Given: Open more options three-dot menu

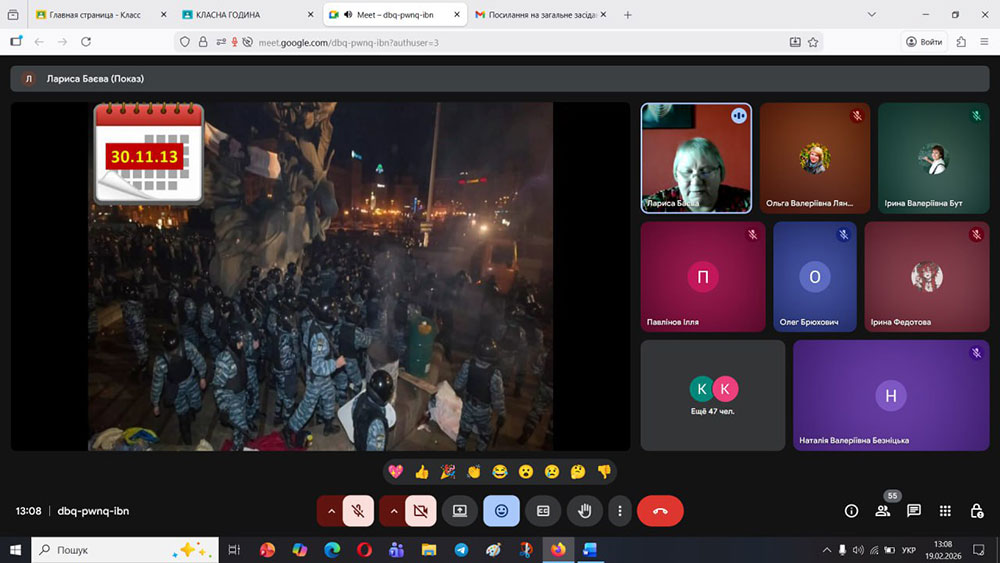Looking at the screenshot, I should tap(620, 510).
